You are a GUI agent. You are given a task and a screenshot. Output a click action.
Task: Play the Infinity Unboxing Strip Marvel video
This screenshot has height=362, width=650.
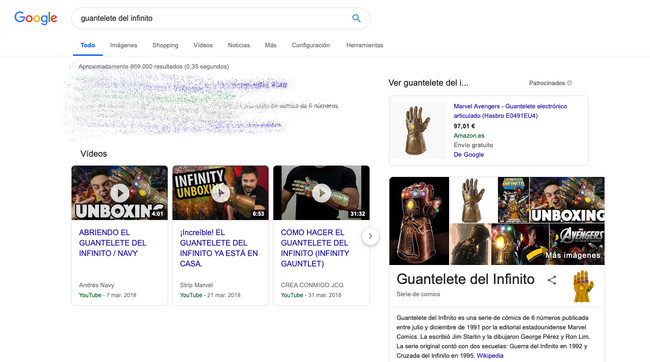pyautogui.click(x=221, y=193)
